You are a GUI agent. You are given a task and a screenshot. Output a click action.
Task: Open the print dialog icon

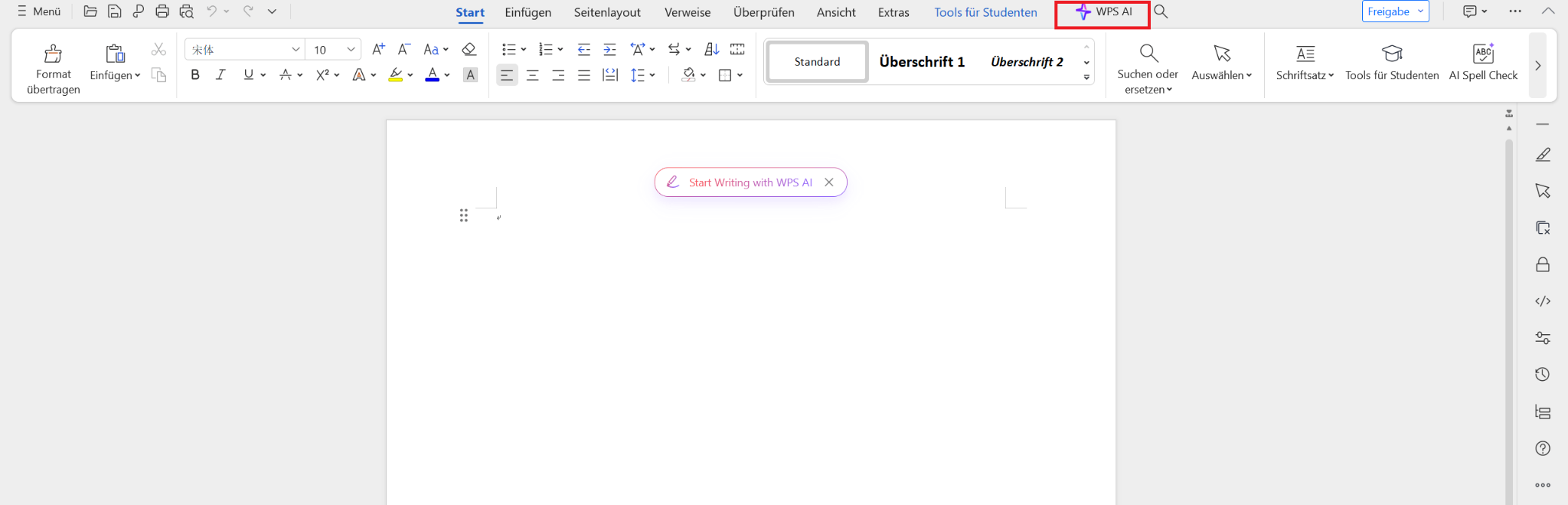pyautogui.click(x=162, y=11)
